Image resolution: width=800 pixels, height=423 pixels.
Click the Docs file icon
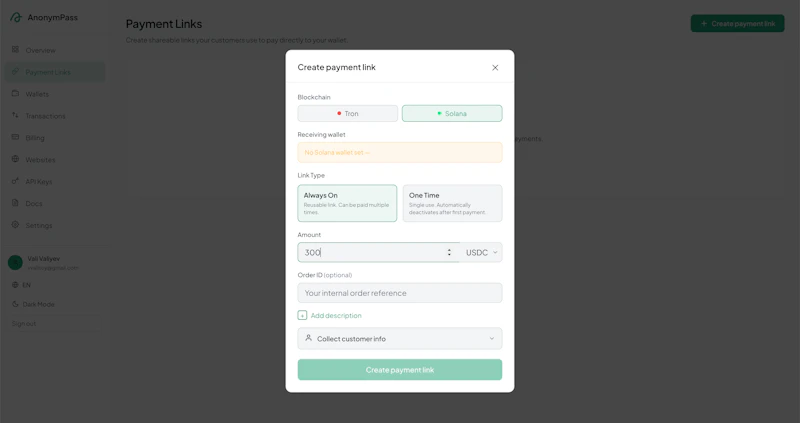click(15, 203)
